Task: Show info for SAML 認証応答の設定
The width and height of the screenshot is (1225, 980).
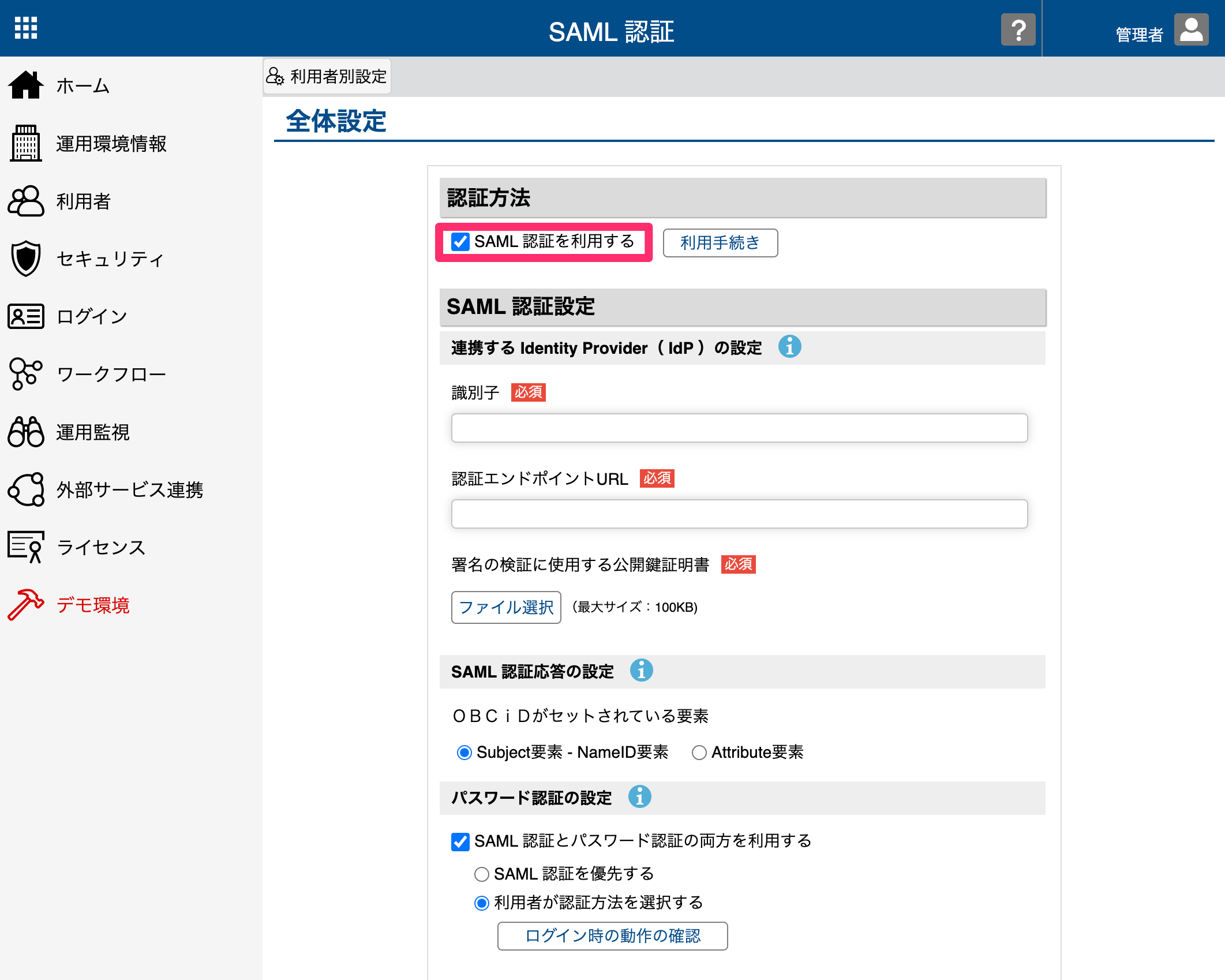Action: [641, 671]
